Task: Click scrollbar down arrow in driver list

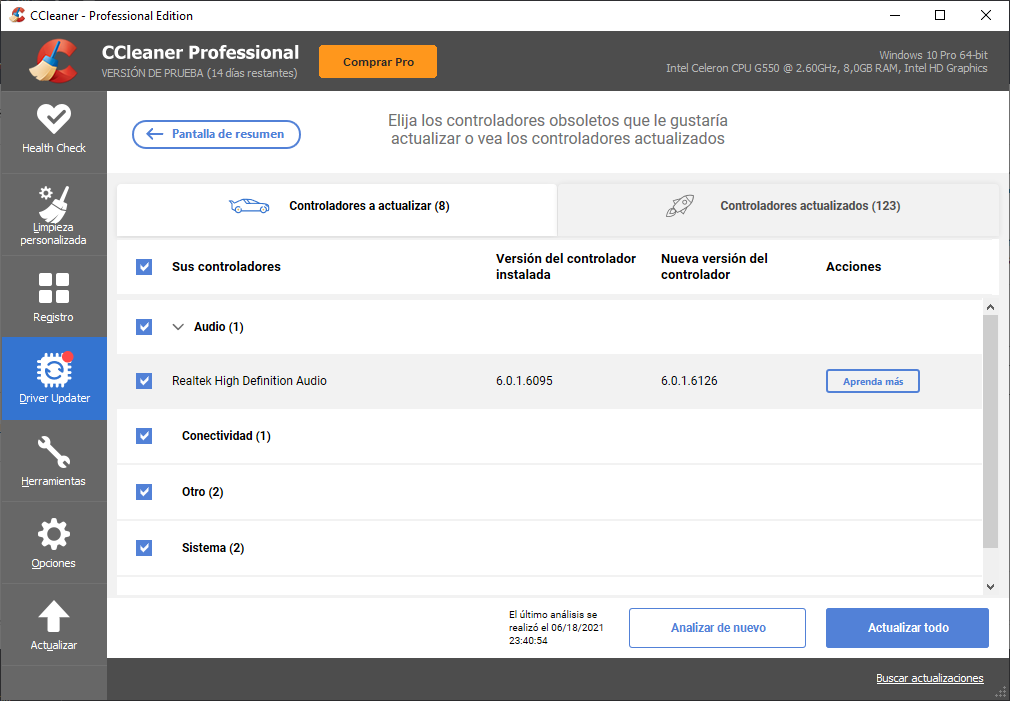Action: click(990, 587)
